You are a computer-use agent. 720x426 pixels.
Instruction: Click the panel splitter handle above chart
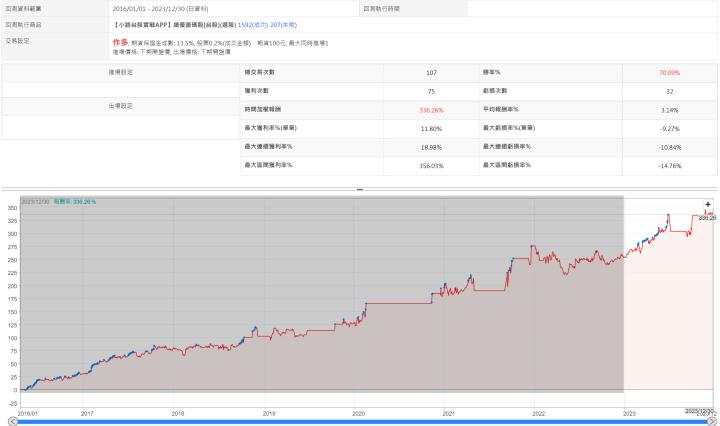360,188
